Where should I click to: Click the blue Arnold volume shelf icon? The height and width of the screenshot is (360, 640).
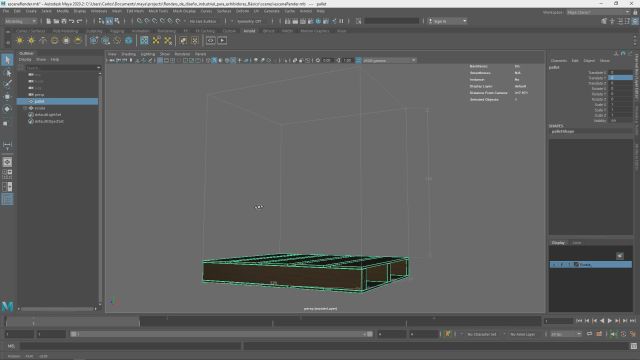[x=129, y=40]
